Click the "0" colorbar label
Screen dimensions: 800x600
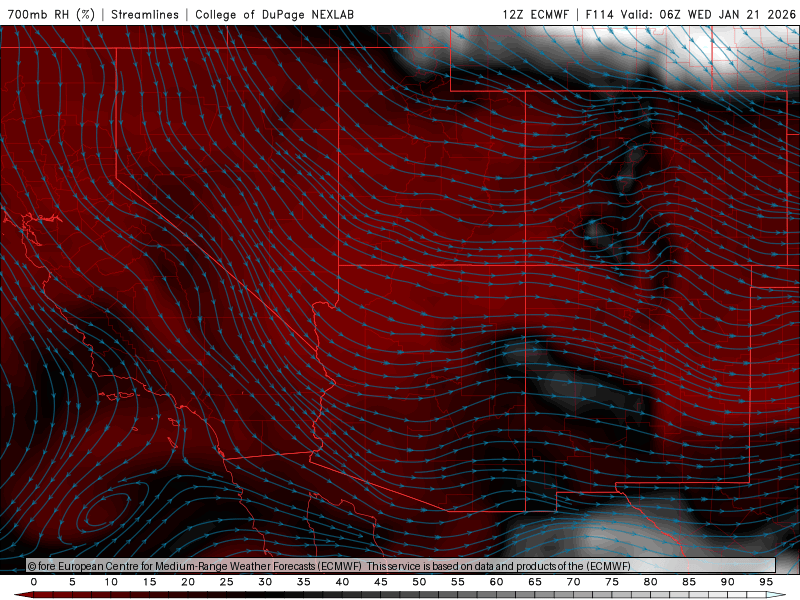click(34, 582)
